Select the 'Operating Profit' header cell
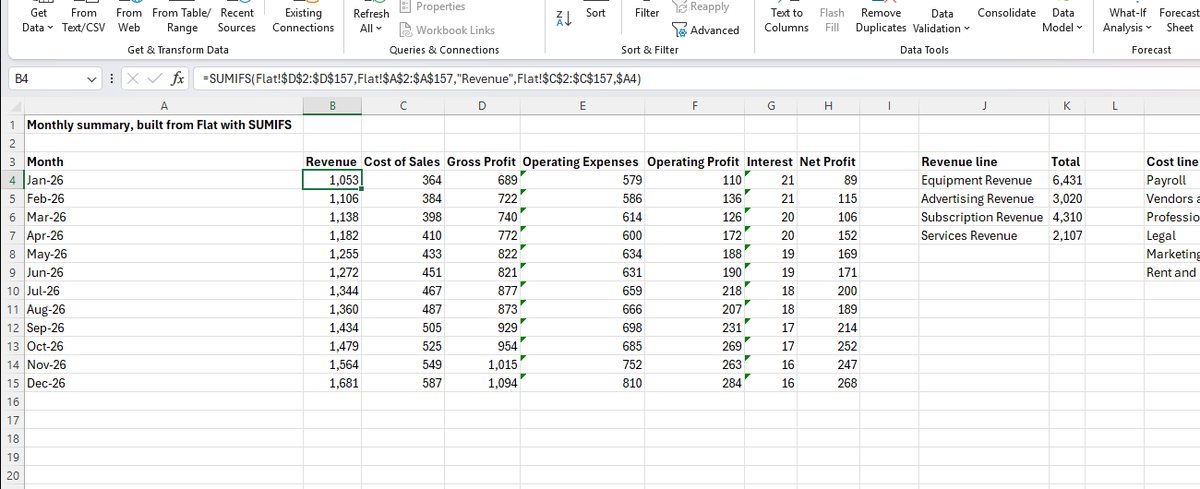Viewport: 1200px width, 489px height. coord(694,162)
